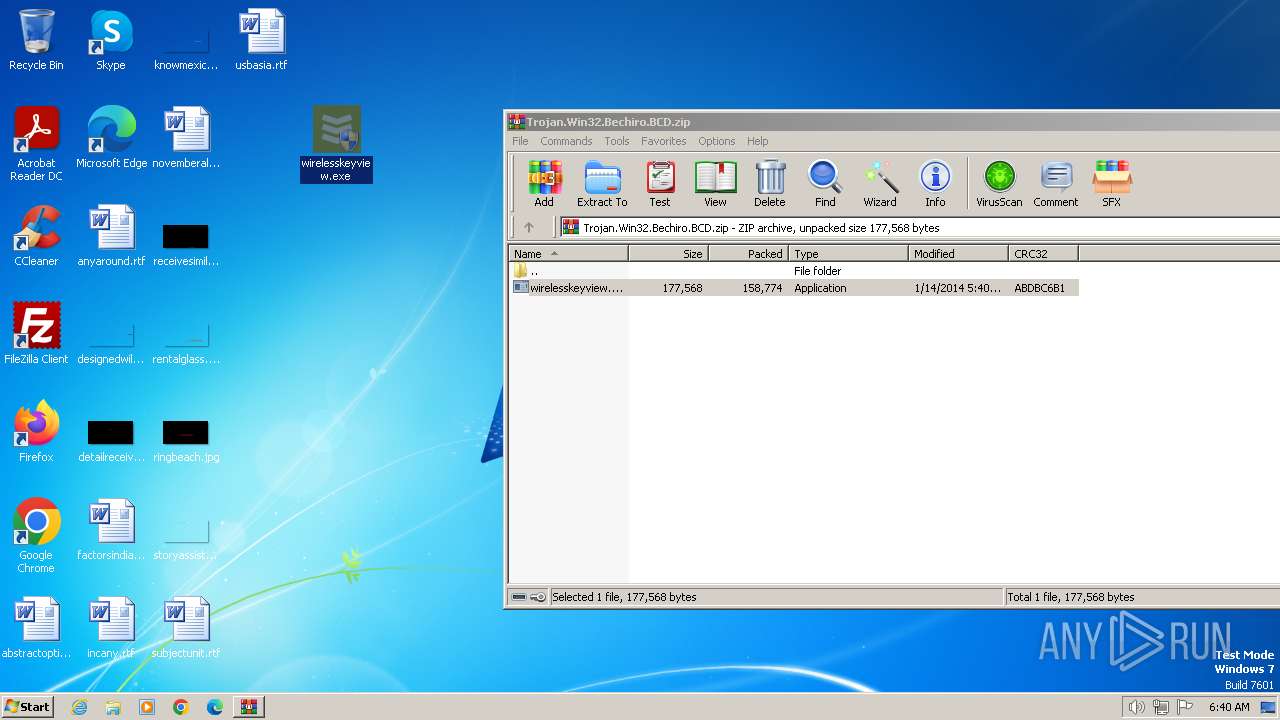Open CCleaner desktop shortcut
This screenshot has width=1280, height=720.
(36, 236)
